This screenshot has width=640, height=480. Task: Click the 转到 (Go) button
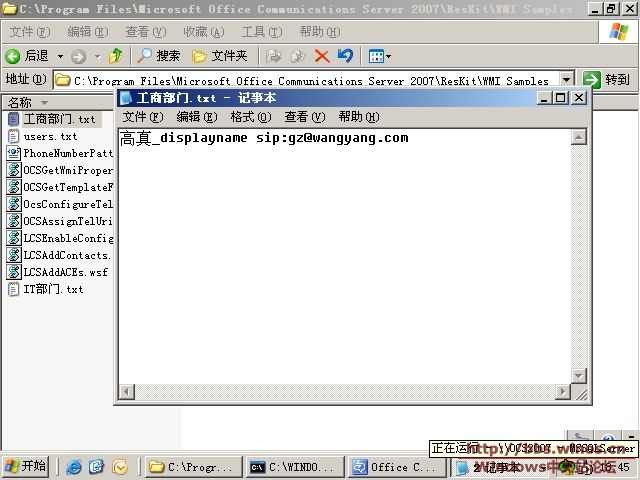(607, 80)
